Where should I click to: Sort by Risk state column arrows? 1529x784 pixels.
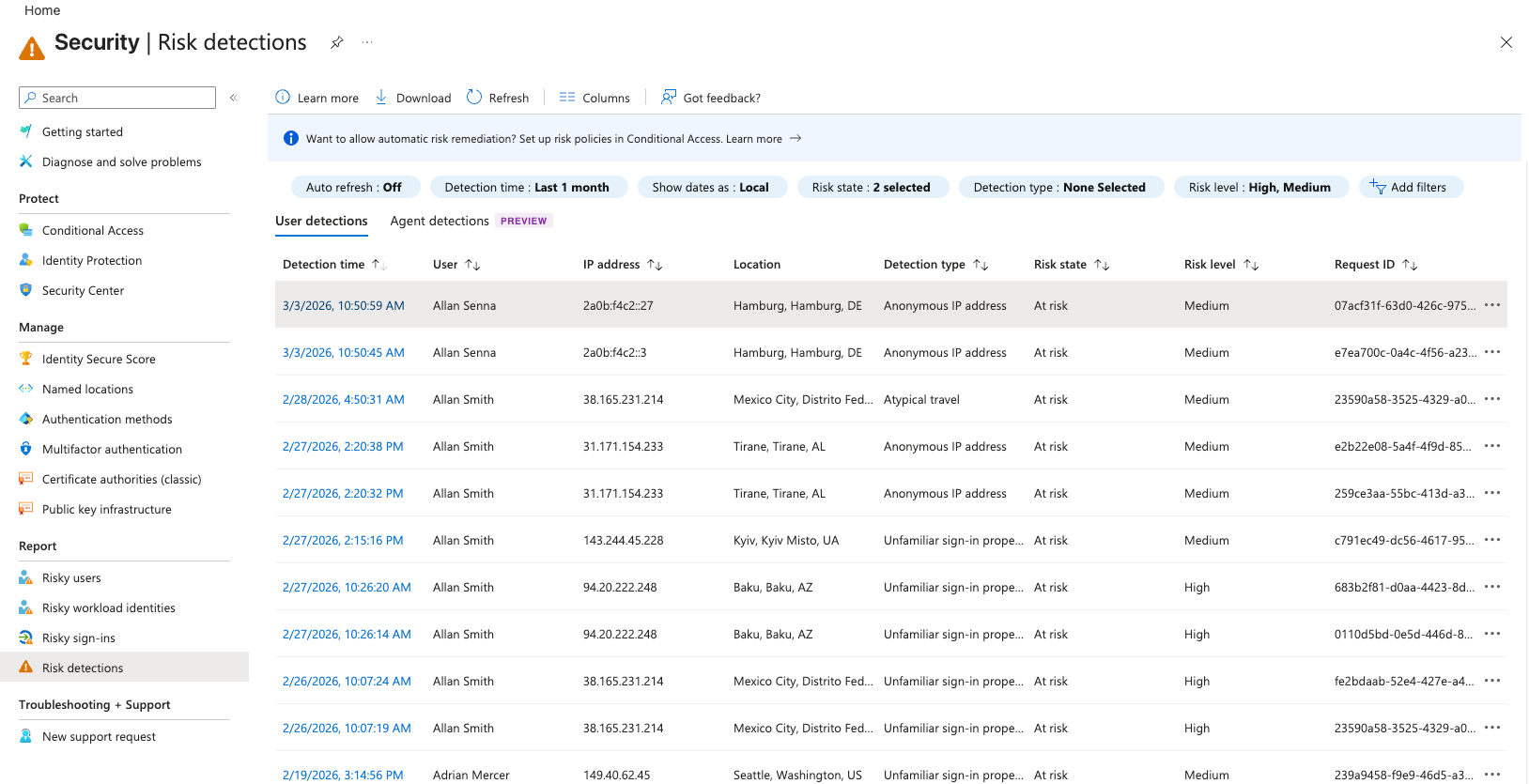point(1102,265)
